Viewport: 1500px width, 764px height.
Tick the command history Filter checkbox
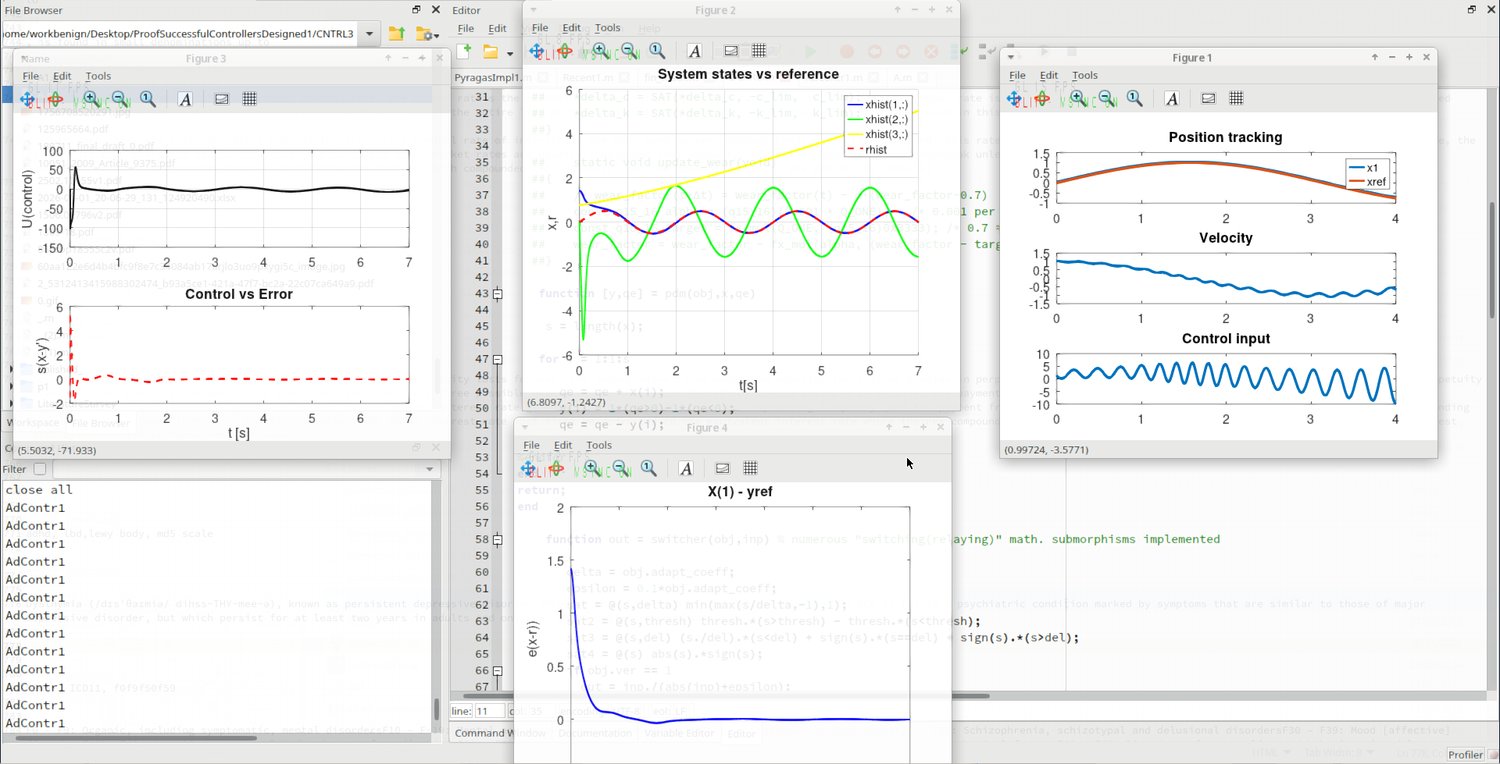pyautogui.click(x=40, y=469)
